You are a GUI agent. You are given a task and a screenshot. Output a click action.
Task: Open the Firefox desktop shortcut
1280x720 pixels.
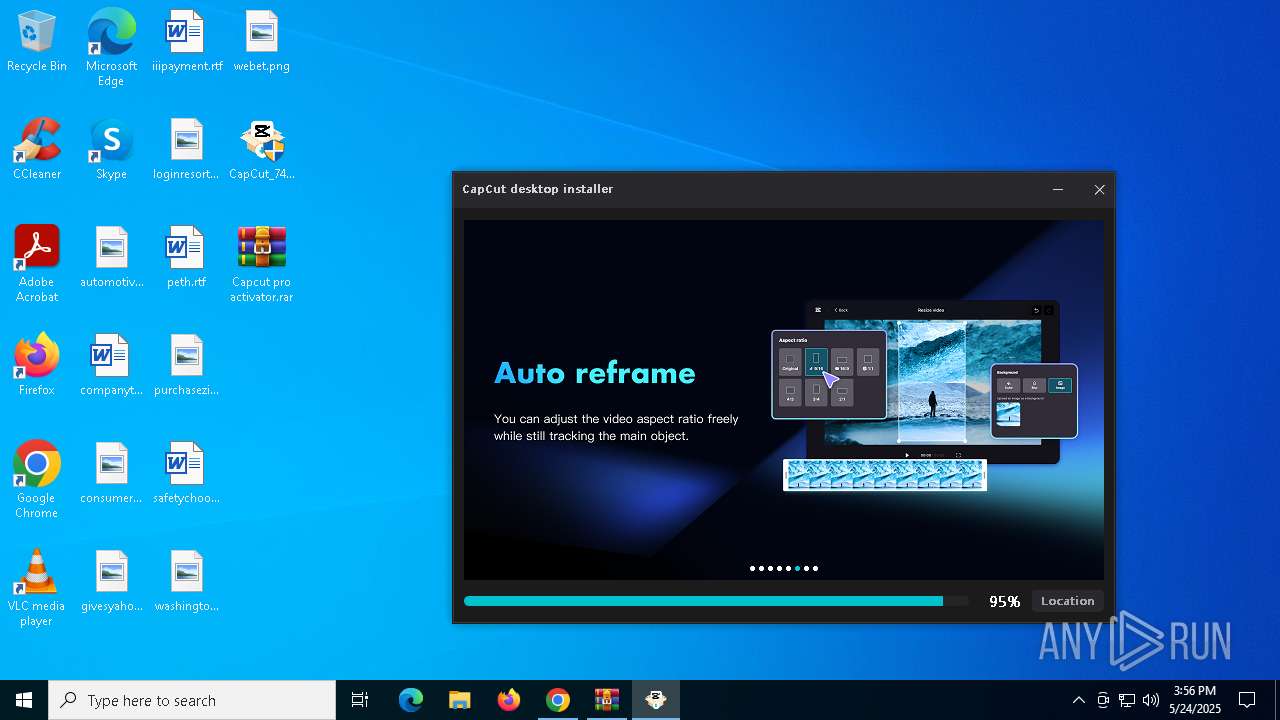coord(37,366)
